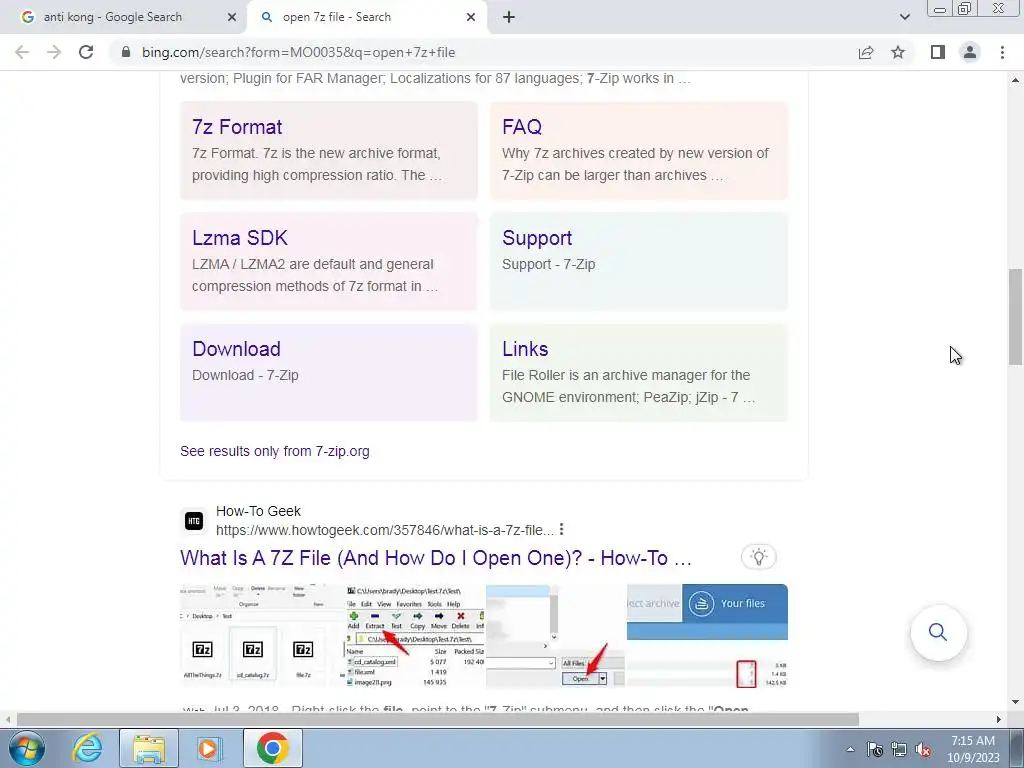Go back to previous page
This screenshot has width=1024, height=768.
(22, 52)
